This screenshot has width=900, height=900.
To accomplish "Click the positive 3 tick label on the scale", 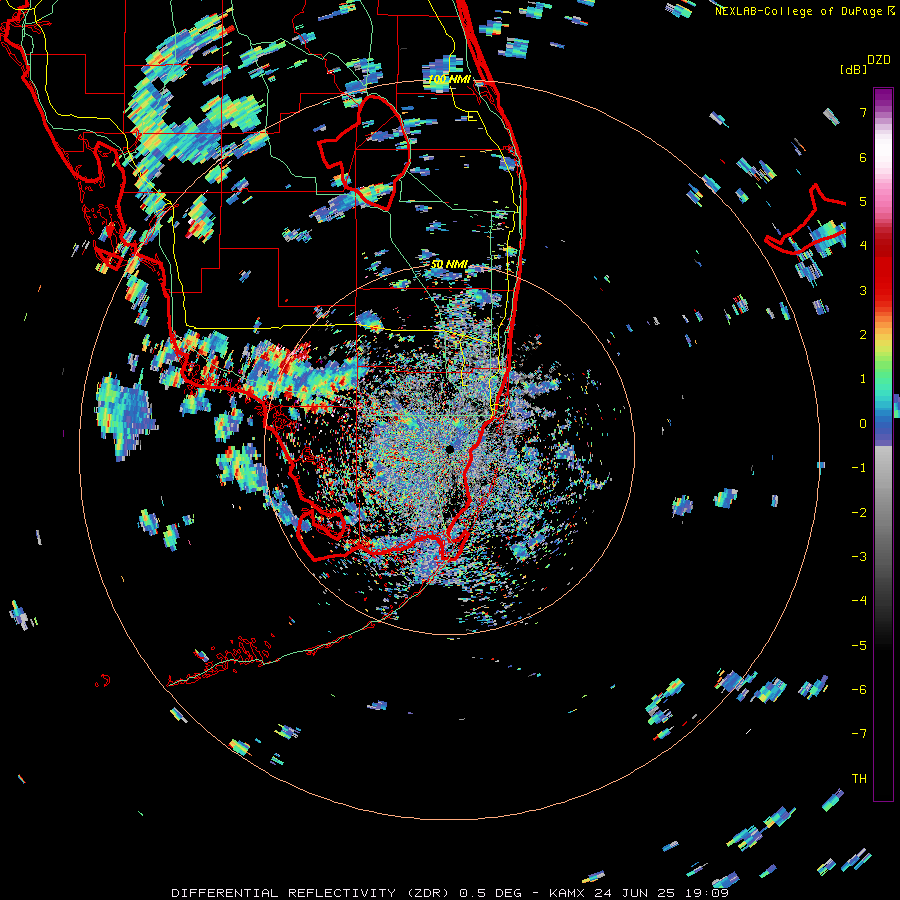I will click(x=863, y=290).
